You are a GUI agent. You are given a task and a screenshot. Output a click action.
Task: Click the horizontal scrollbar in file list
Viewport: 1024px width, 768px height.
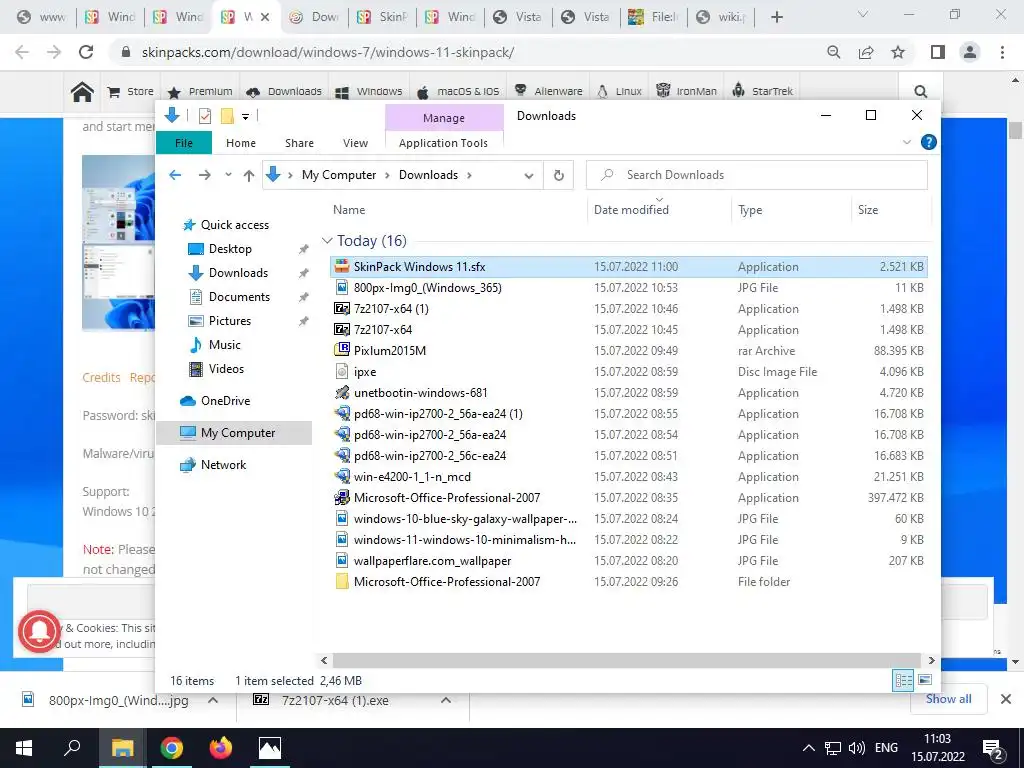627,660
